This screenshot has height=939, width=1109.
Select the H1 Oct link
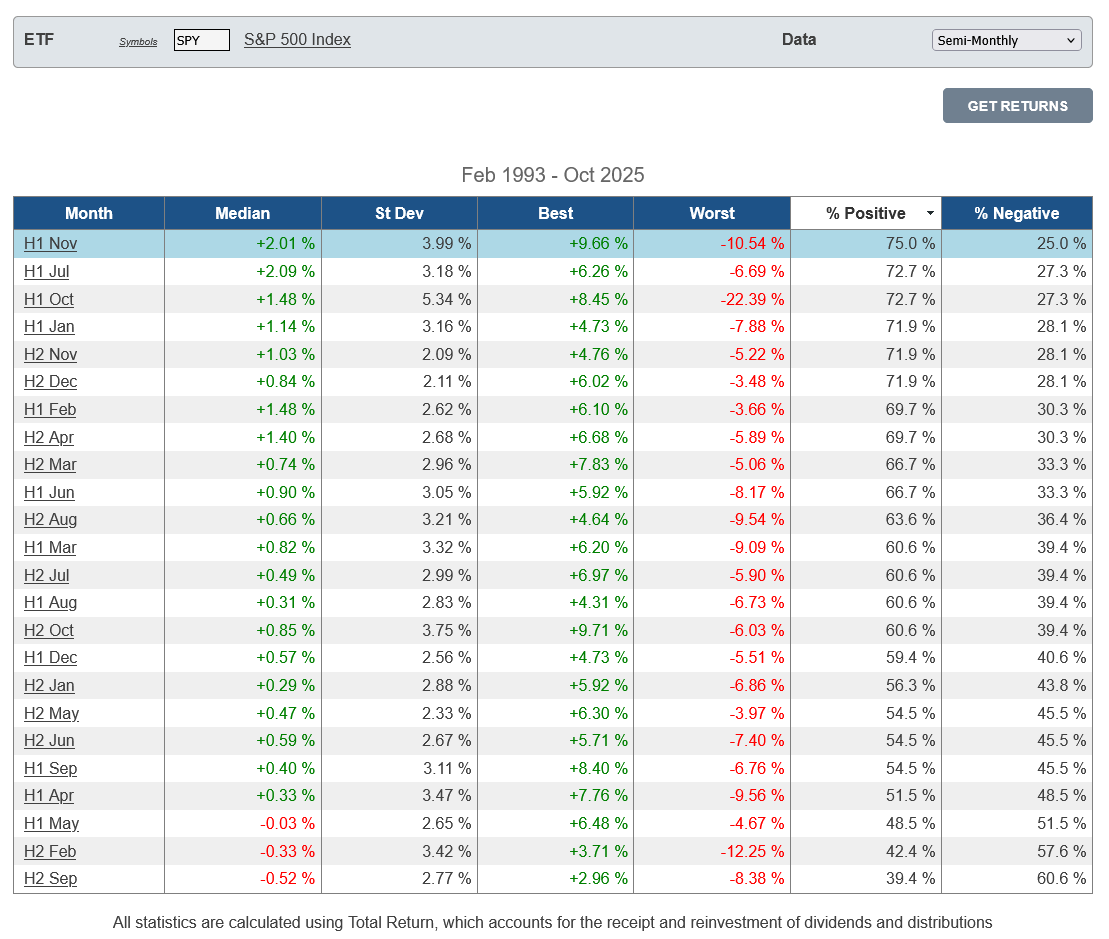click(49, 299)
